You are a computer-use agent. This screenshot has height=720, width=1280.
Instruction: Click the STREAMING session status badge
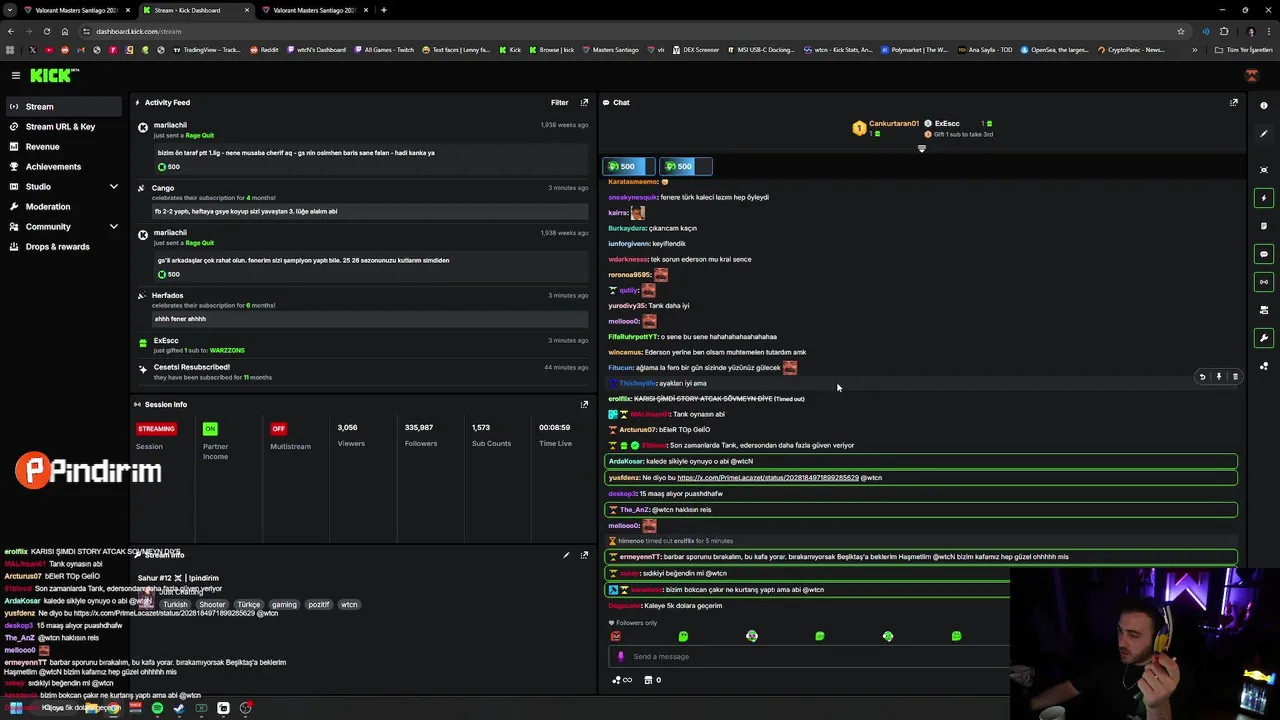[156, 428]
